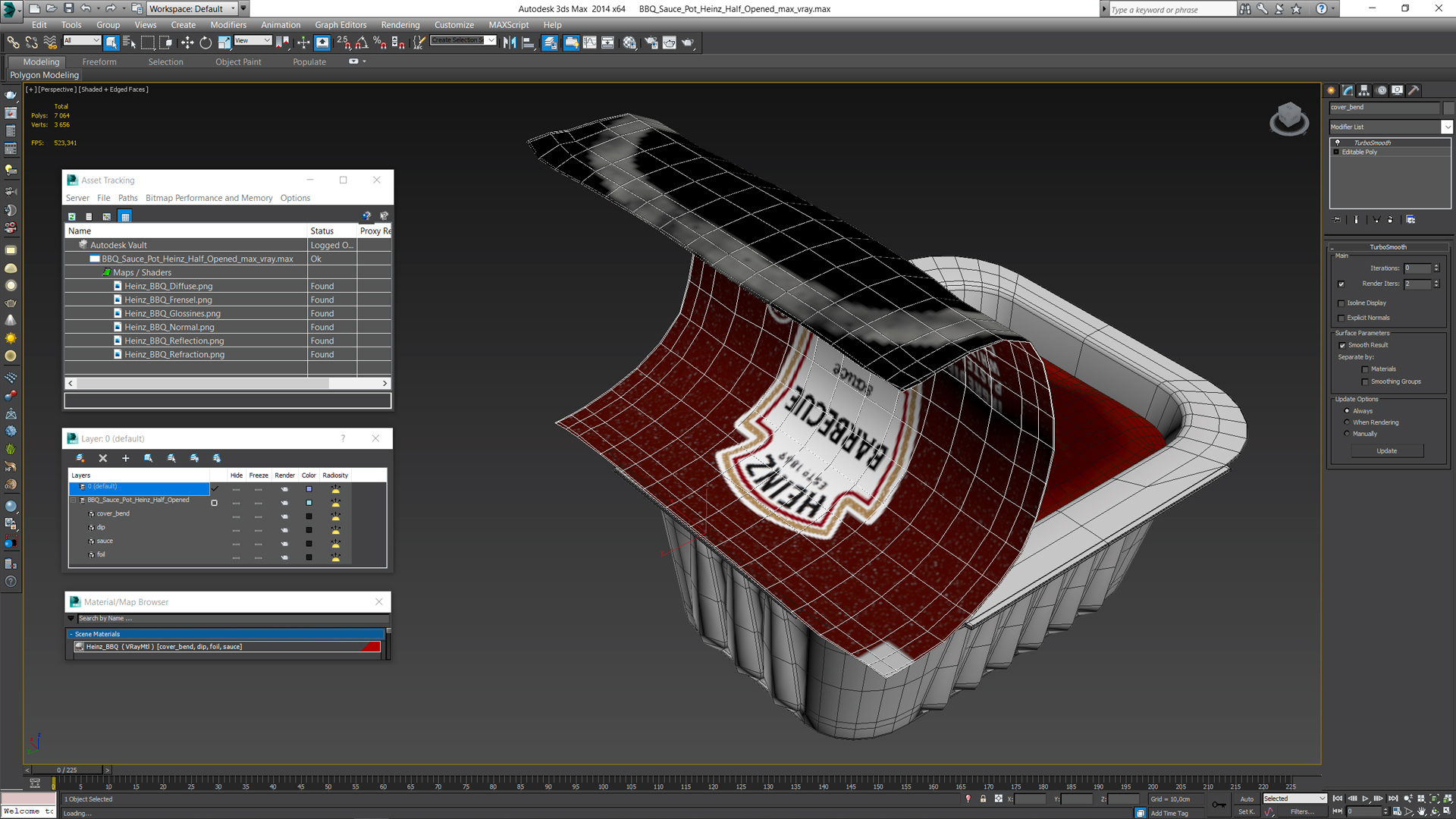Switch to the Utilities command panel
This screenshot has width=1456, height=819.
(x=1414, y=90)
